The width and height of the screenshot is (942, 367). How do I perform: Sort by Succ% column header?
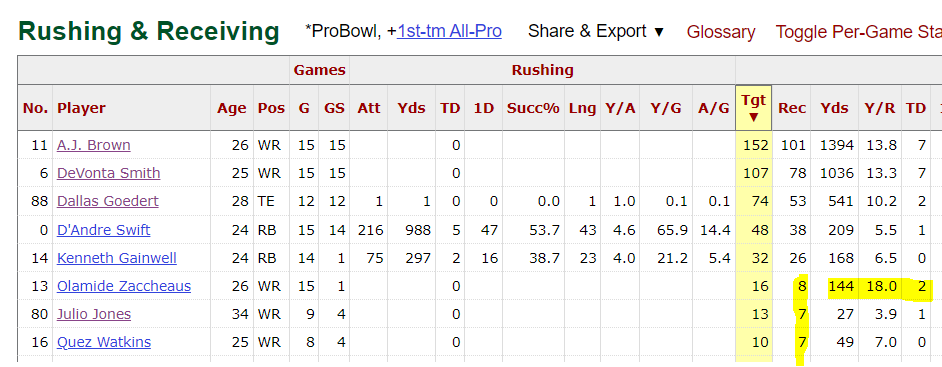pyautogui.click(x=533, y=108)
